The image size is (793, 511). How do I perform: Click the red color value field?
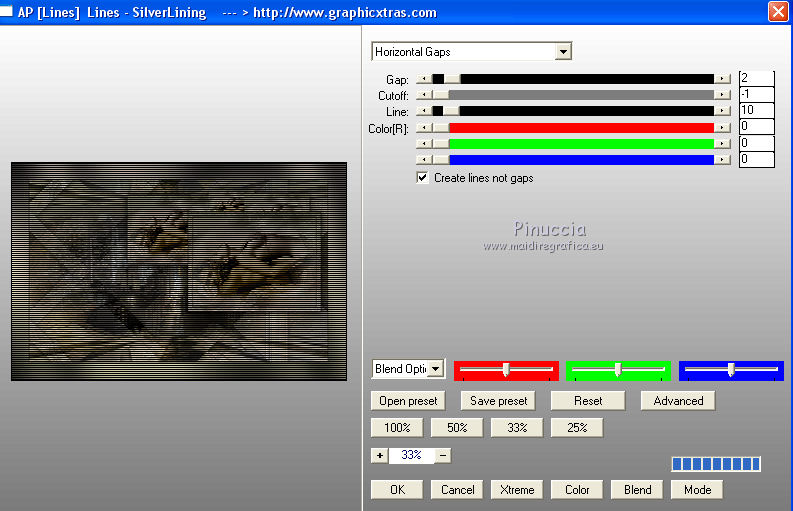click(757, 126)
